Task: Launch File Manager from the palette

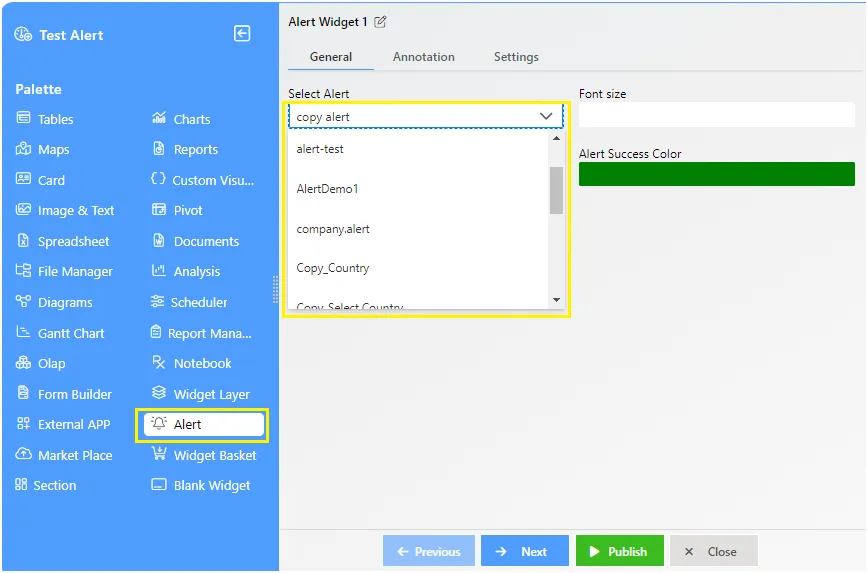Action: [x=64, y=271]
